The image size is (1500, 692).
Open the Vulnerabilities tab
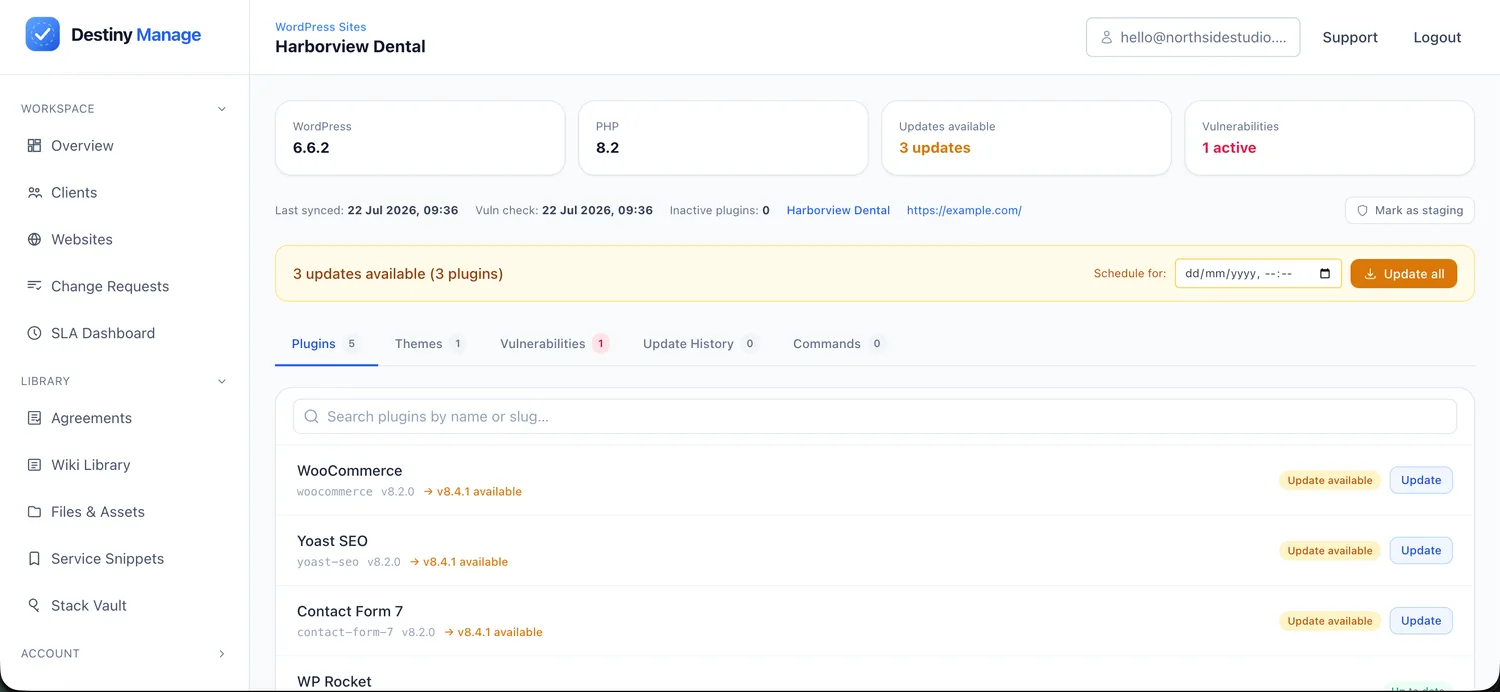555,344
